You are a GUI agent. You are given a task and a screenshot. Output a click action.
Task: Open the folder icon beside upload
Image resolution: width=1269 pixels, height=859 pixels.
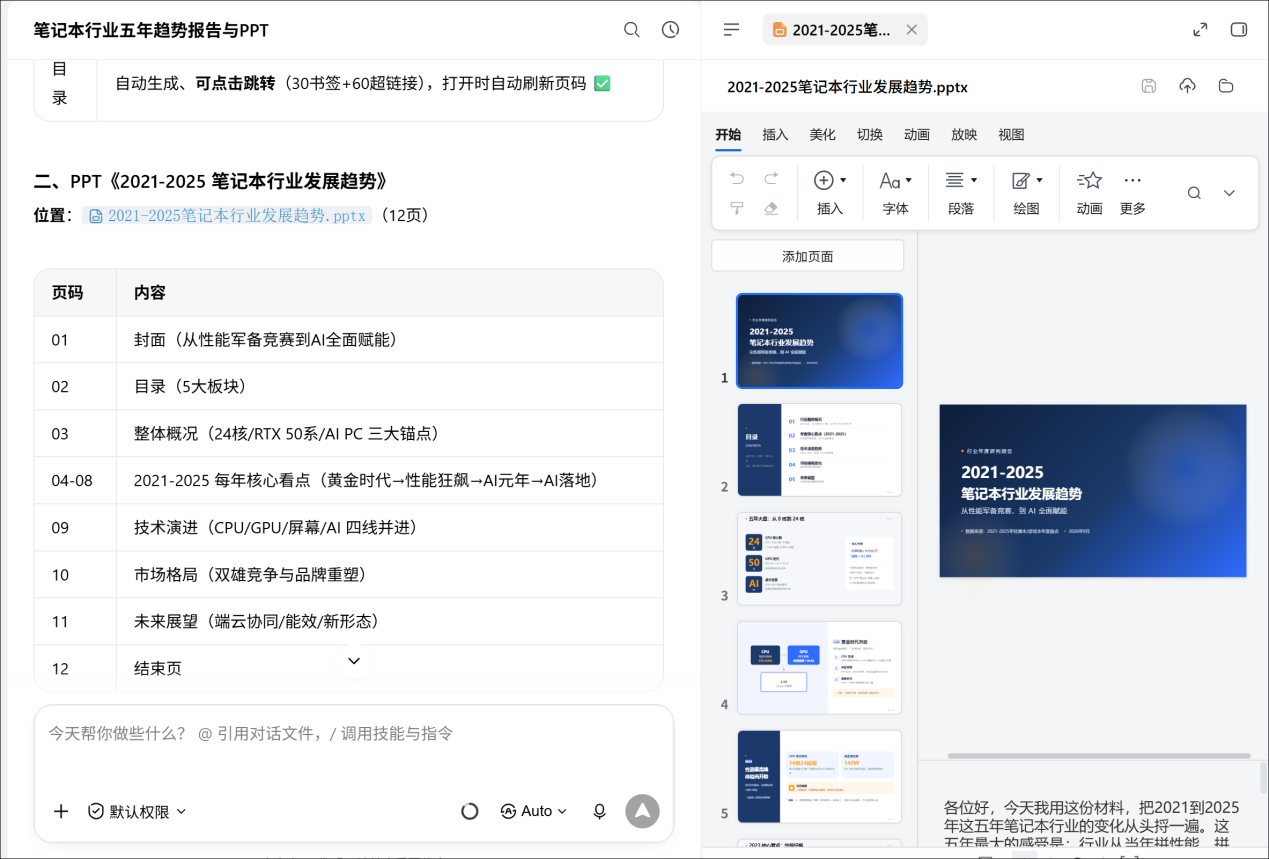tap(1226, 86)
